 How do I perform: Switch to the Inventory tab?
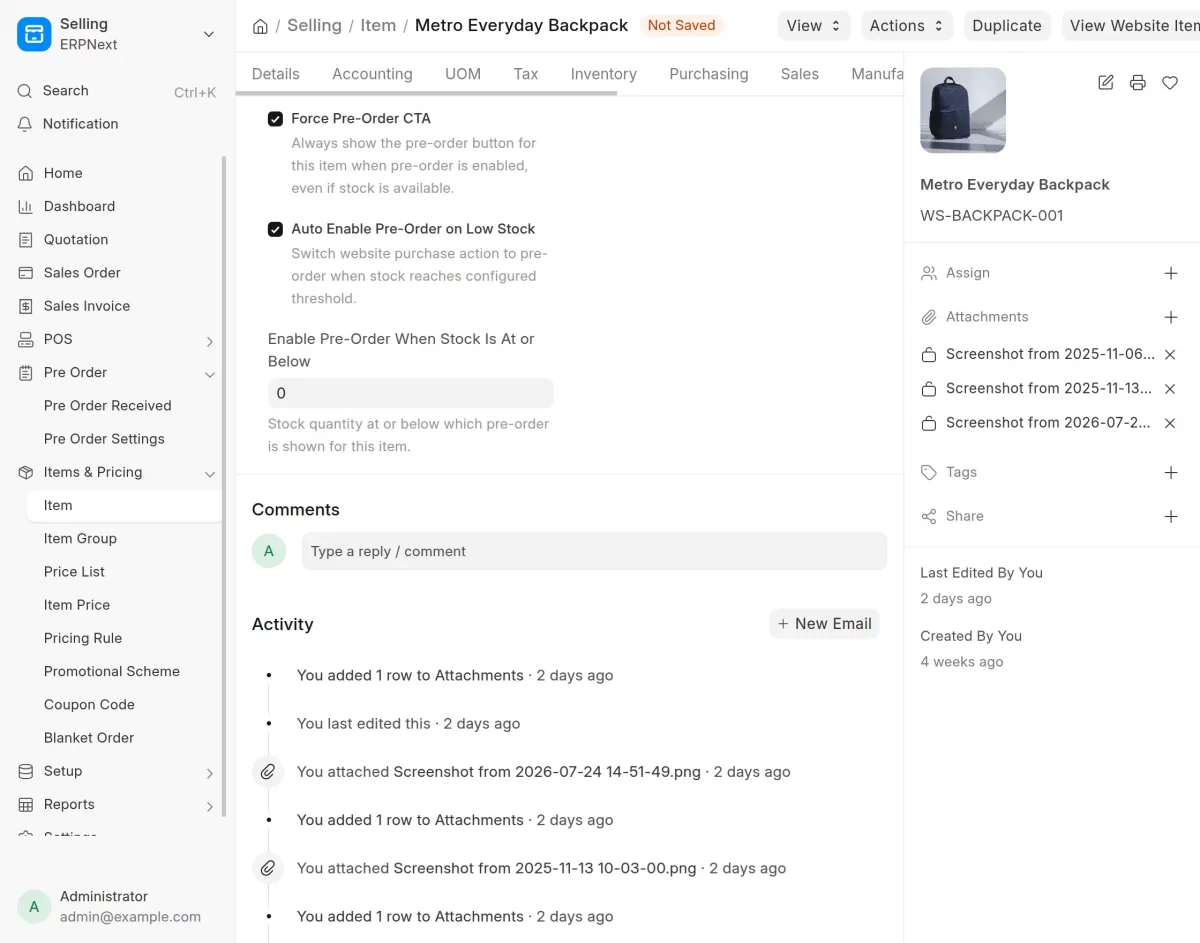tap(604, 74)
